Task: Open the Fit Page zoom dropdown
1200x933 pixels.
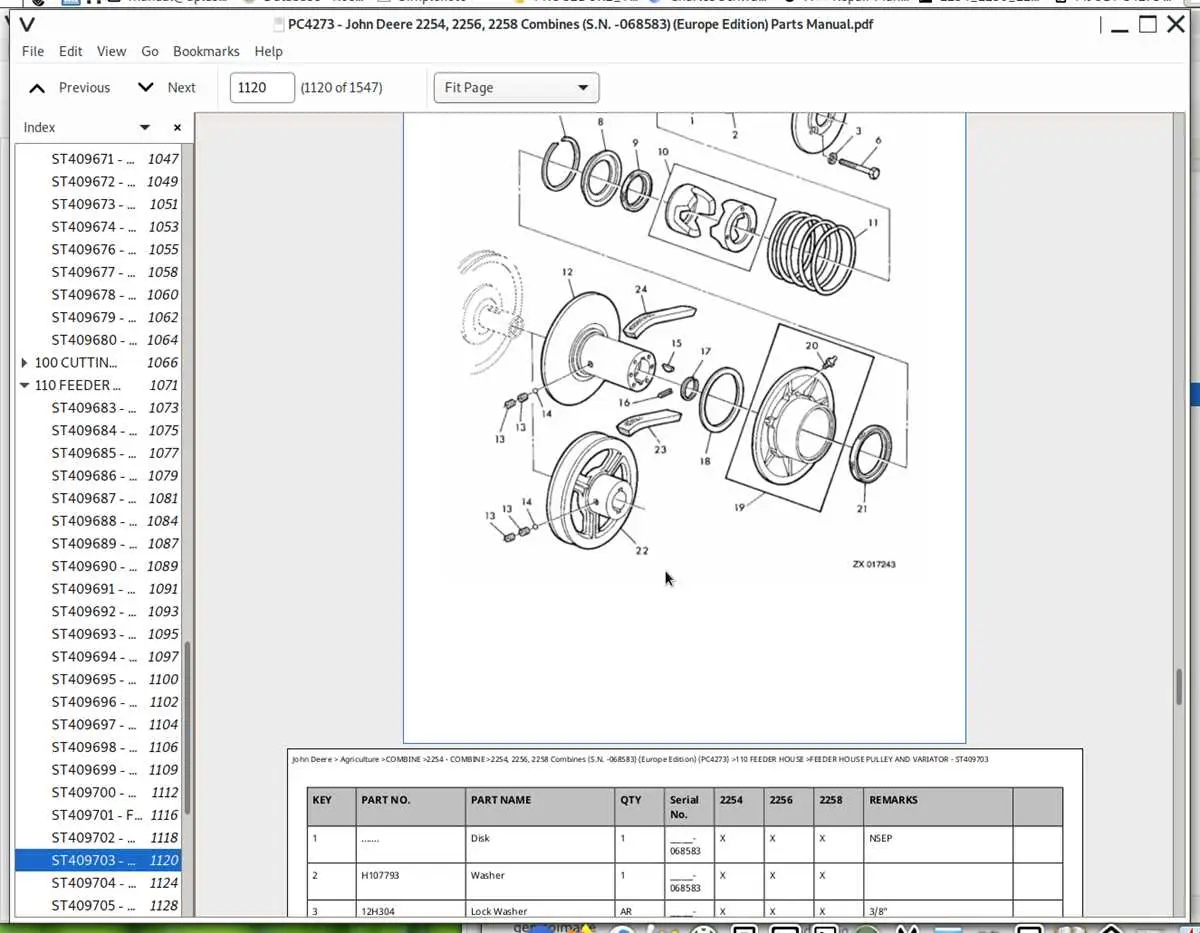Action: tap(516, 88)
